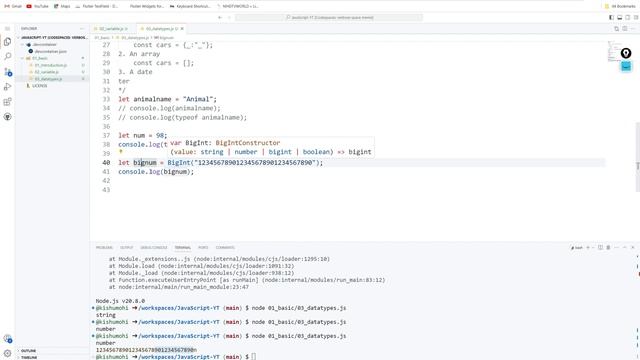Click the black lightbulb floating icon
The image size is (640, 360).
point(626,53)
